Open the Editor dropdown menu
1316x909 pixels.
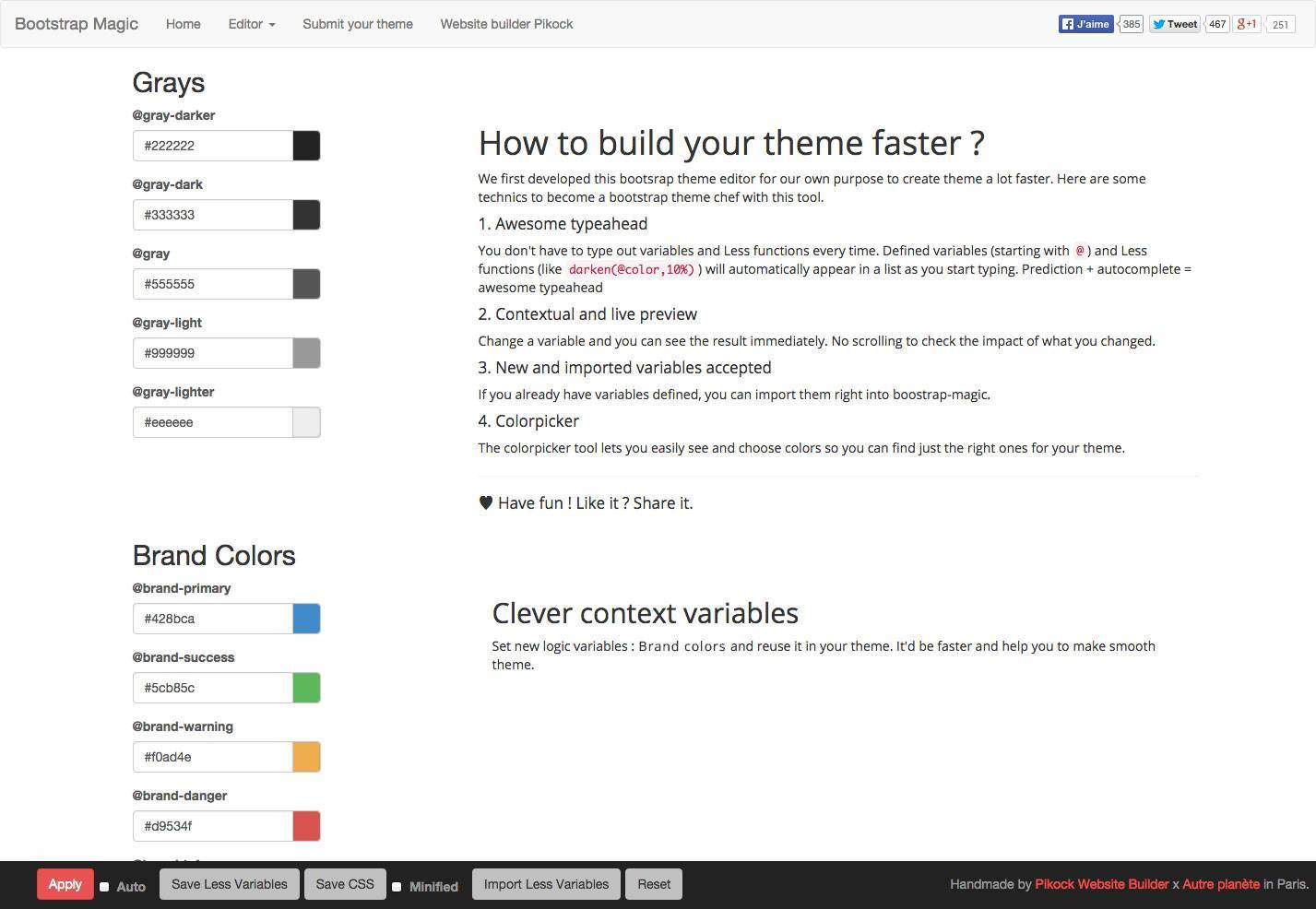[252, 24]
